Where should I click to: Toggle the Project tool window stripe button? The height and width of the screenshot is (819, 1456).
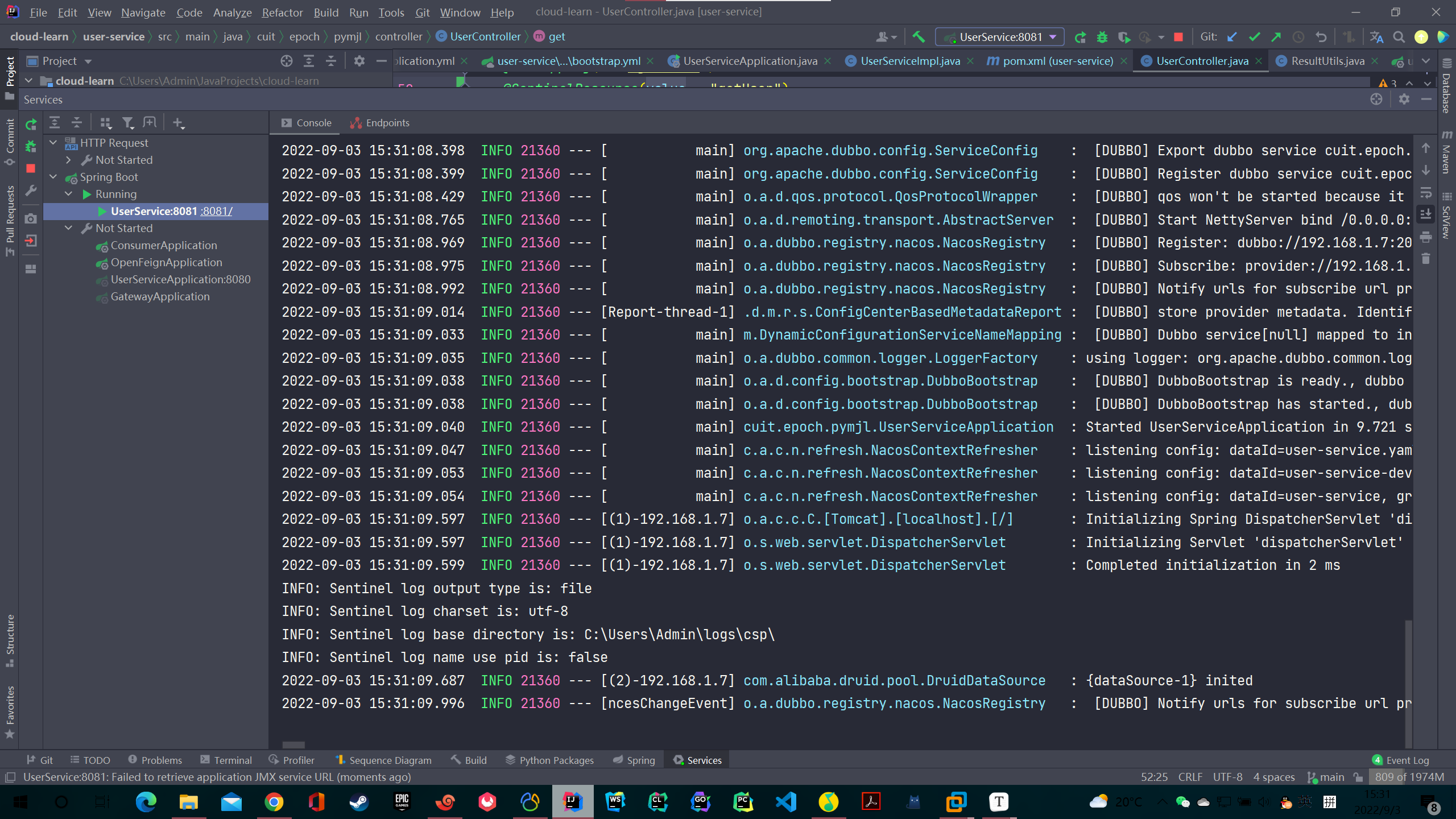click(10, 78)
